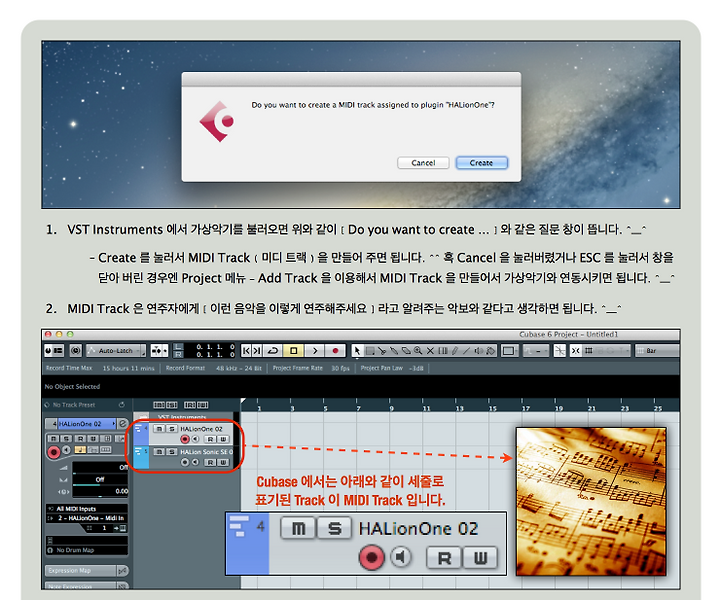
Task: Open the No Drum Map dropdown
Action: [87, 550]
